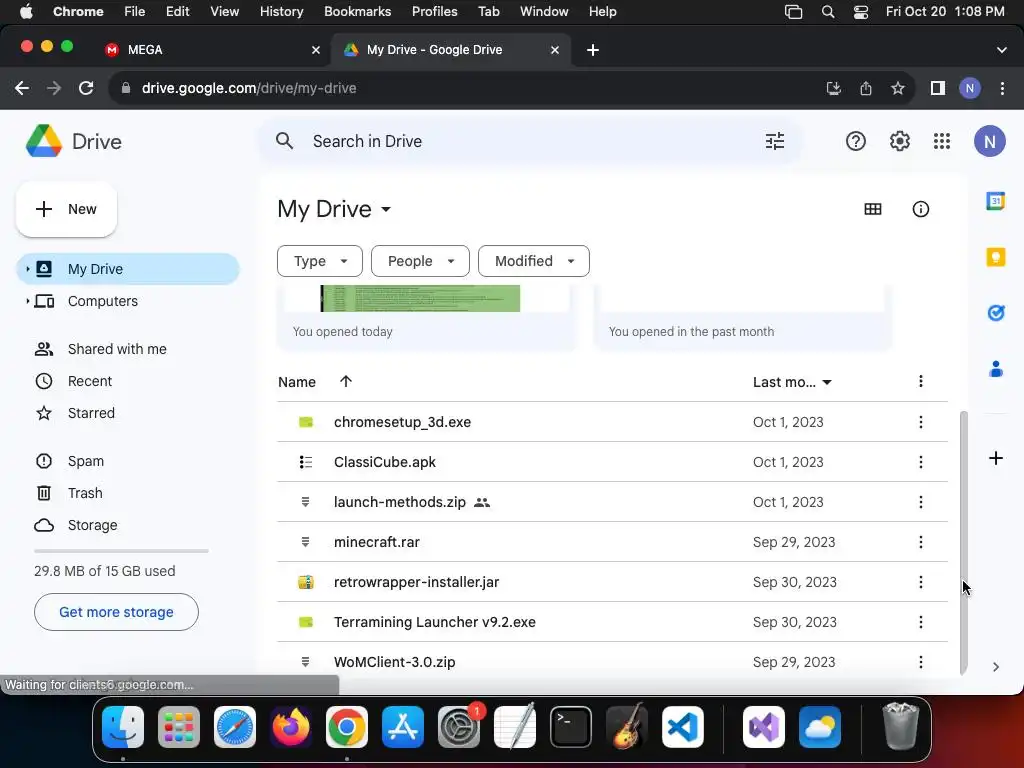
Task: Reload the Drive page
Action: (x=86, y=88)
